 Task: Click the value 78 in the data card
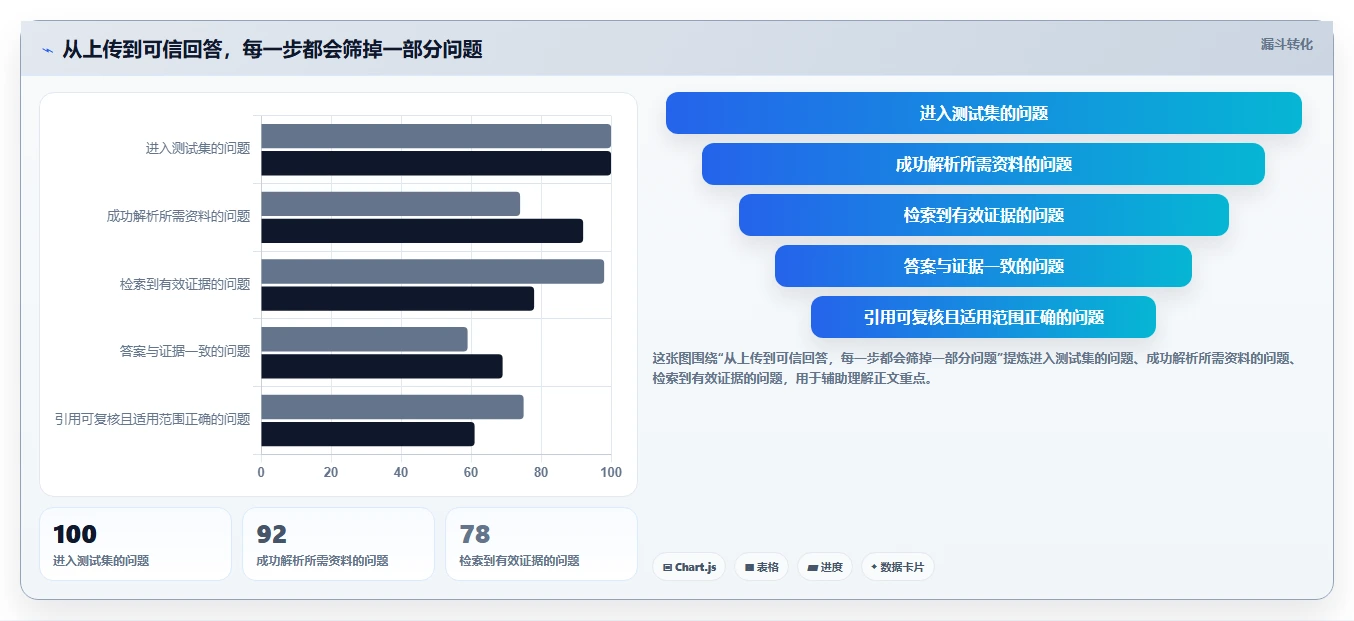click(475, 535)
